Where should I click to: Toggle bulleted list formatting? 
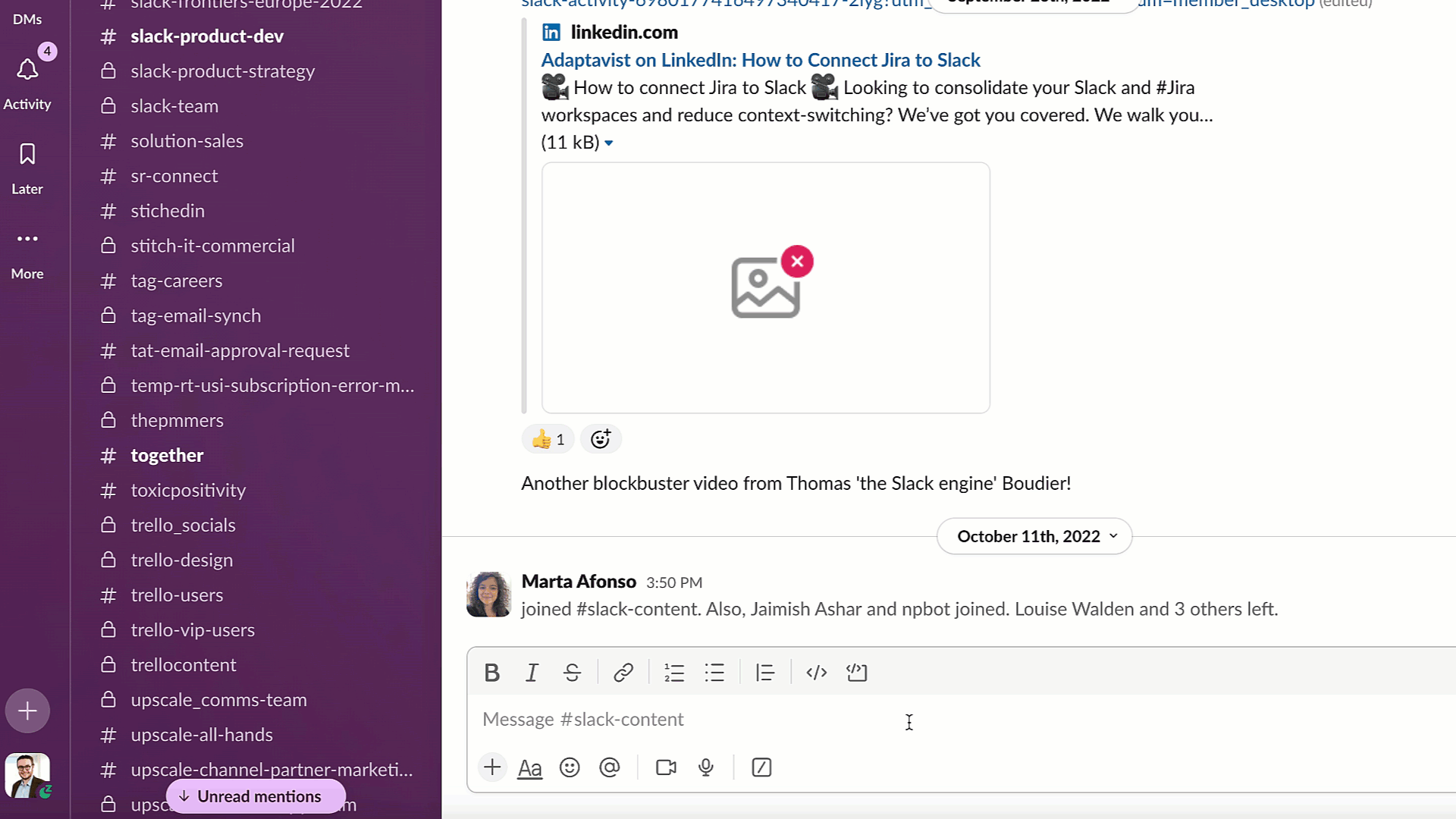tap(714, 673)
